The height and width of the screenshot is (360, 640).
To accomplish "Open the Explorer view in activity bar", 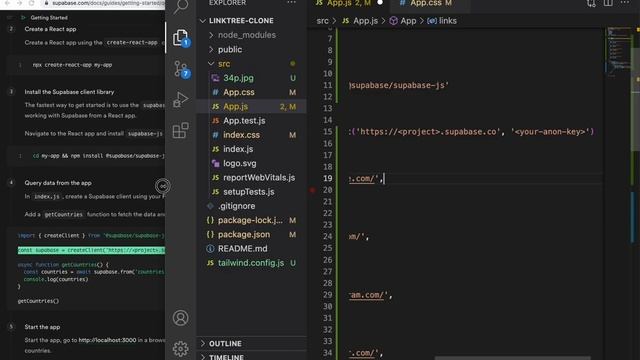I will click(180, 38).
